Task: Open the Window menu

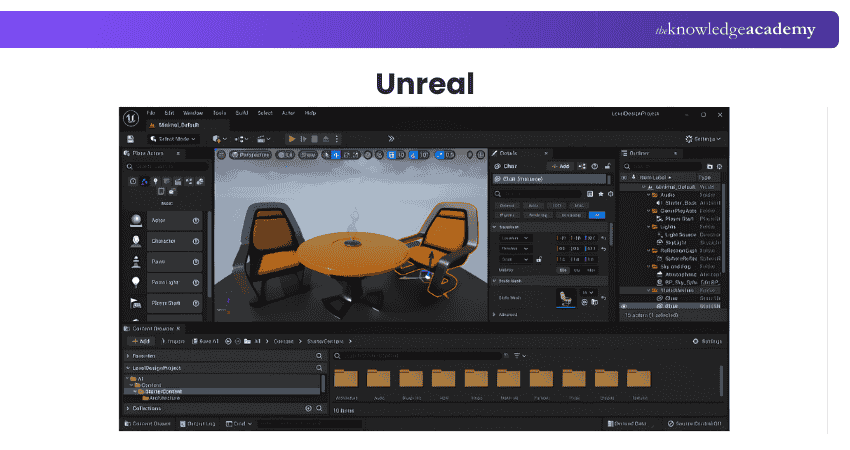Action: 192,113
